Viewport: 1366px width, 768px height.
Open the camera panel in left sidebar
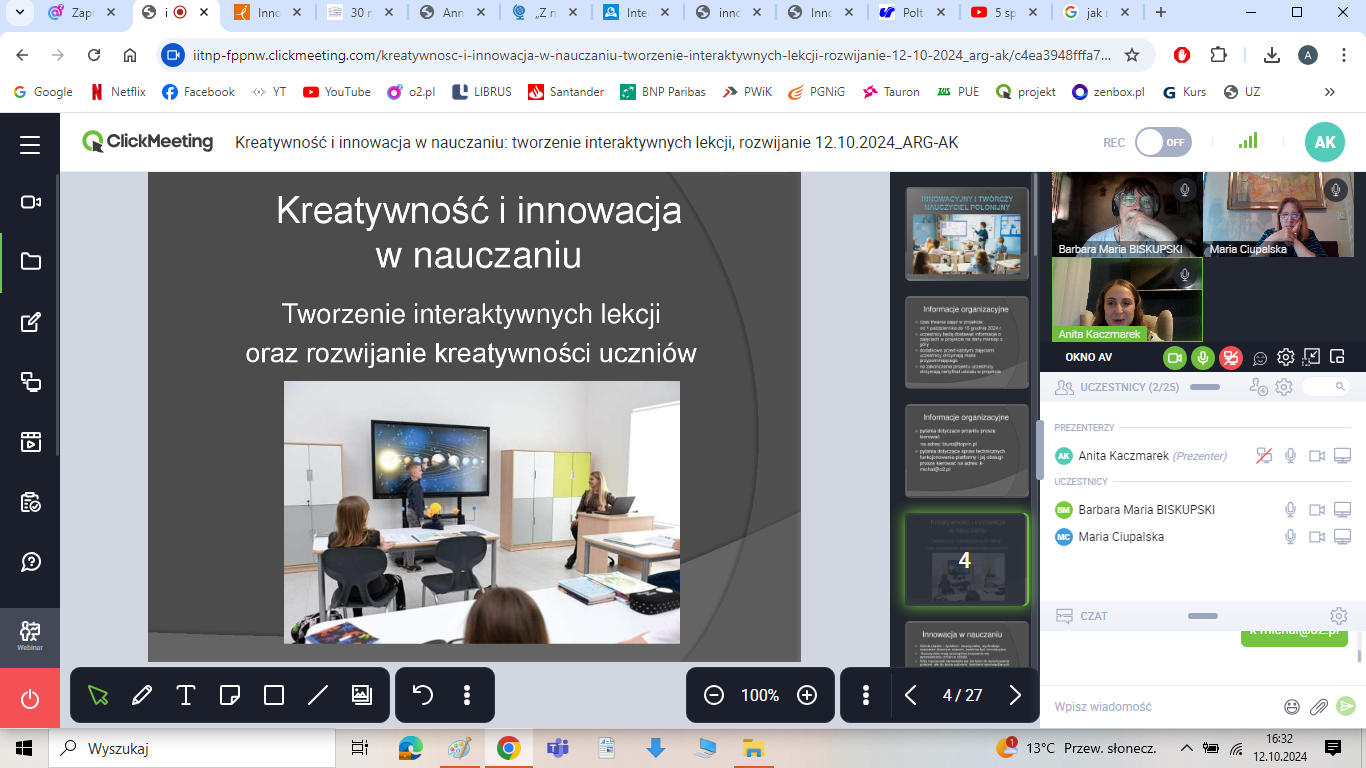(30, 202)
